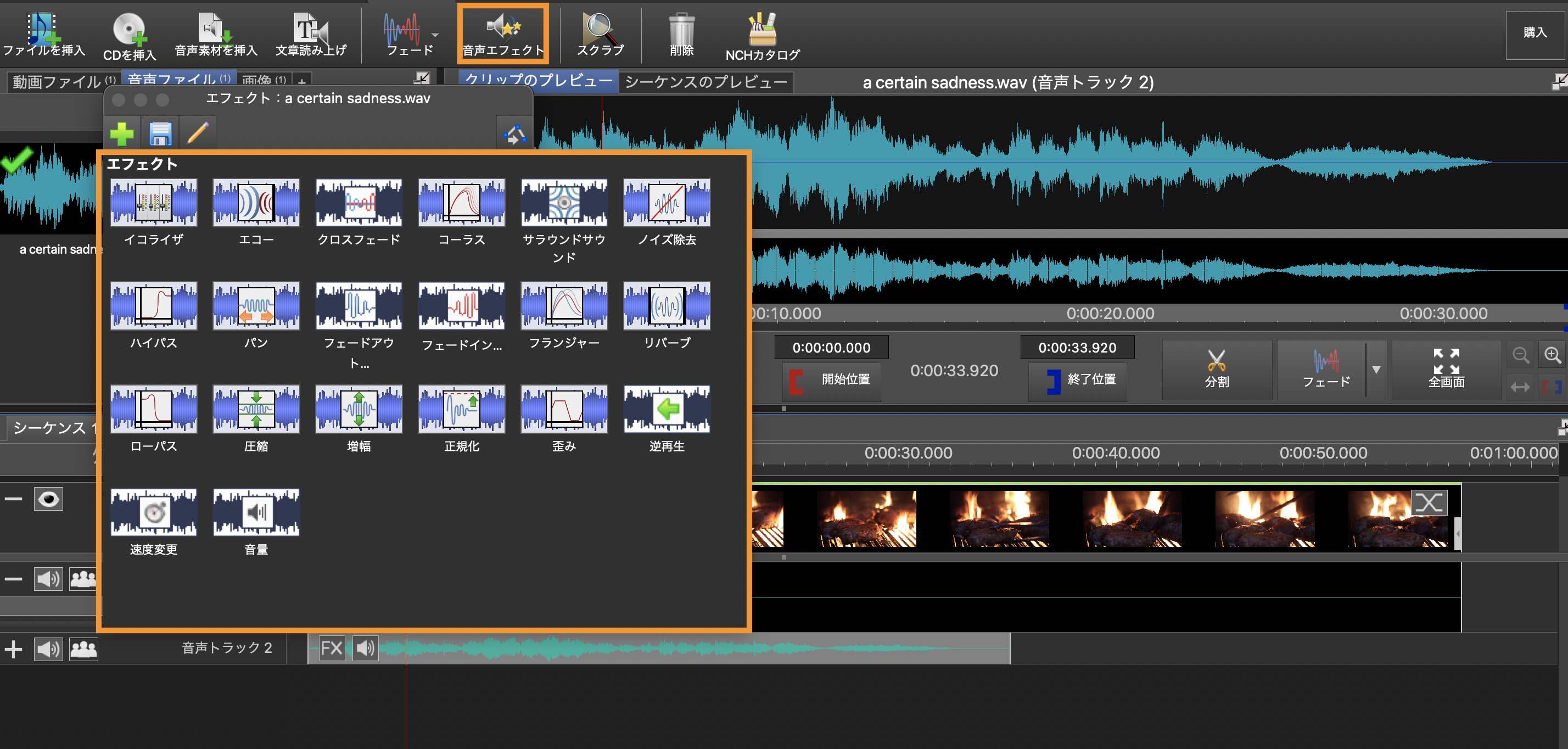Click the zoom-in magnifier on the timeline

(1552, 355)
